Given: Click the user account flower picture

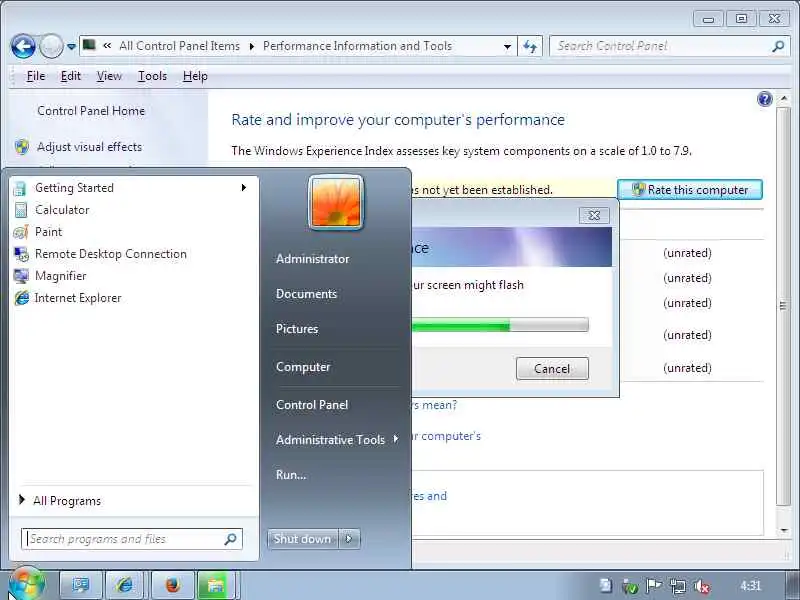Looking at the screenshot, I should [x=336, y=203].
